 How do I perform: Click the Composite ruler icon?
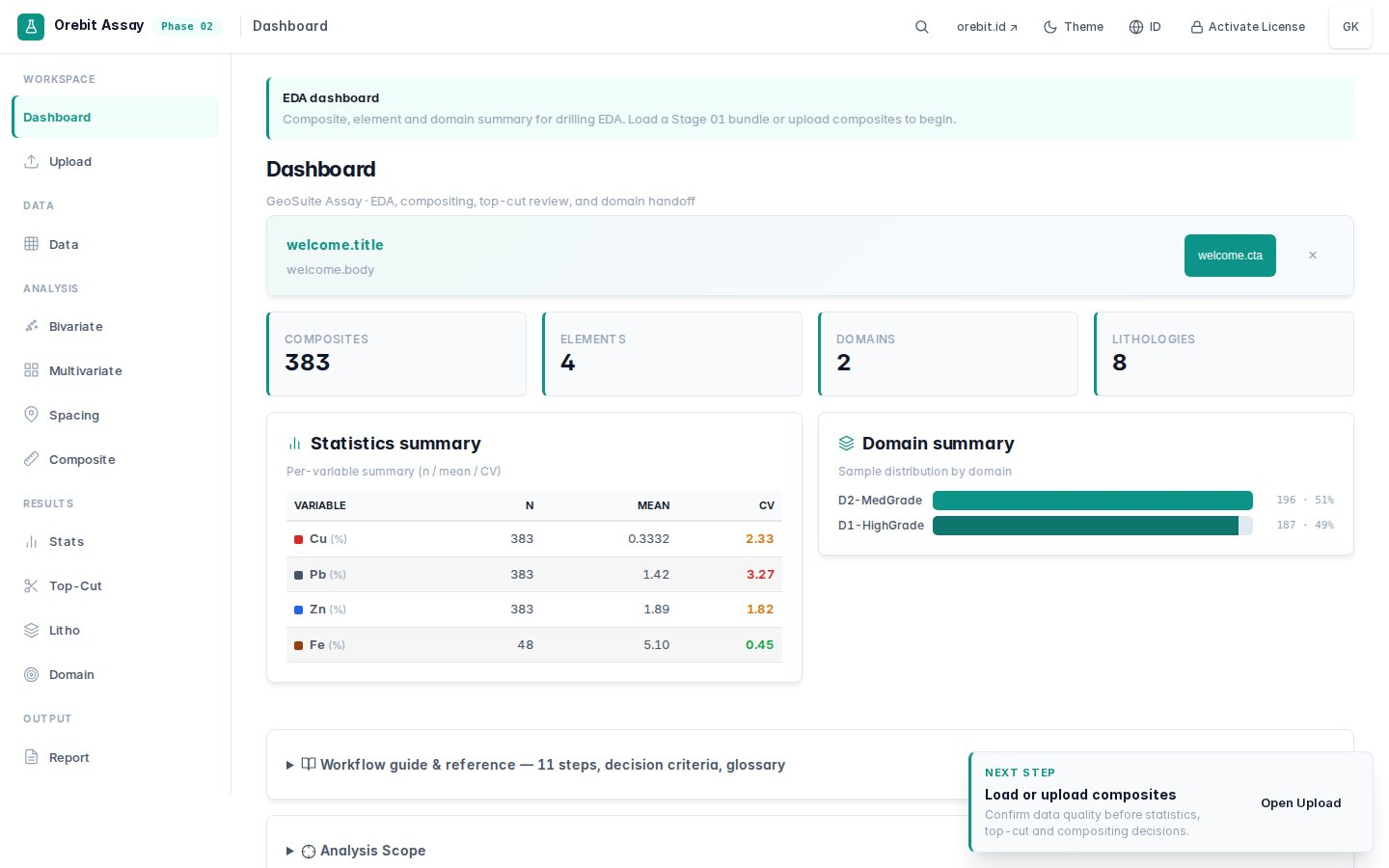click(x=31, y=459)
